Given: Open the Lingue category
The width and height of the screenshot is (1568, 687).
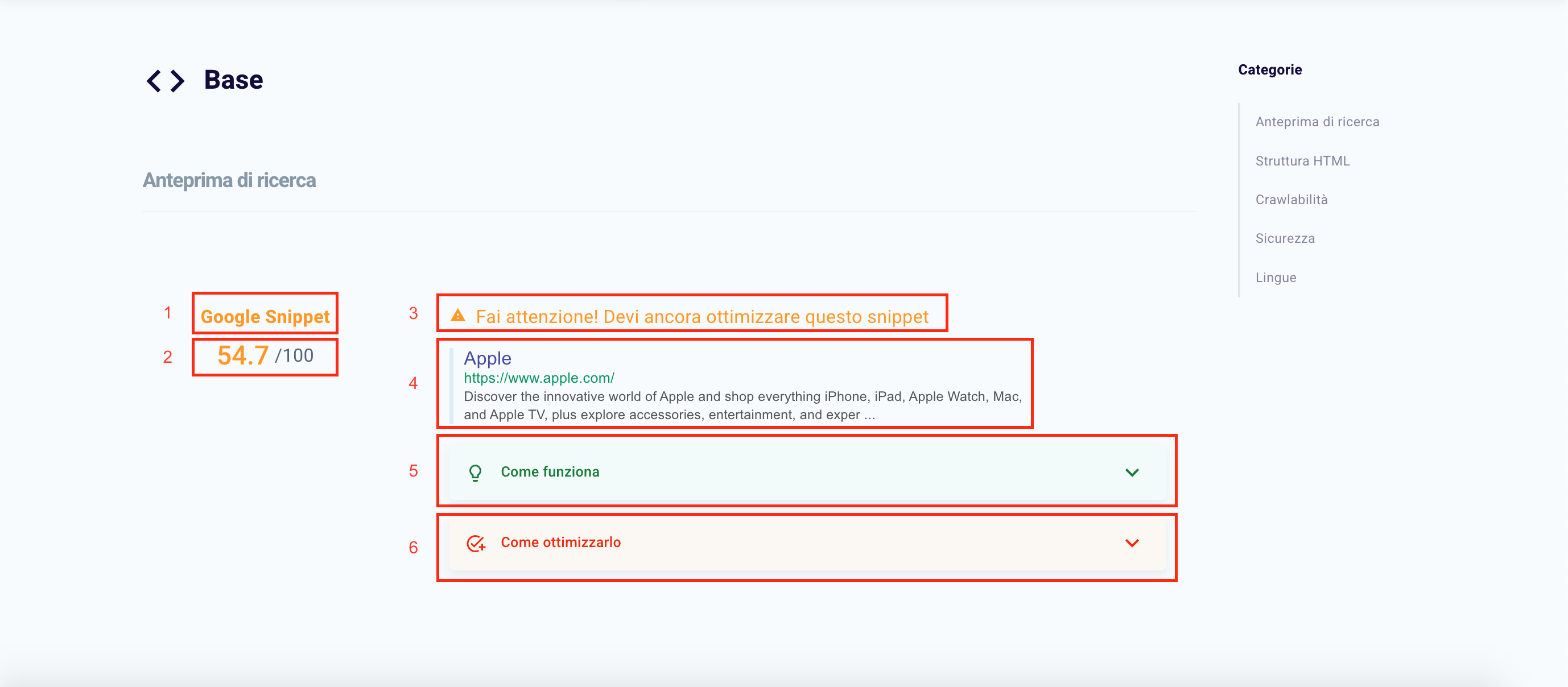Looking at the screenshot, I should 1276,278.
